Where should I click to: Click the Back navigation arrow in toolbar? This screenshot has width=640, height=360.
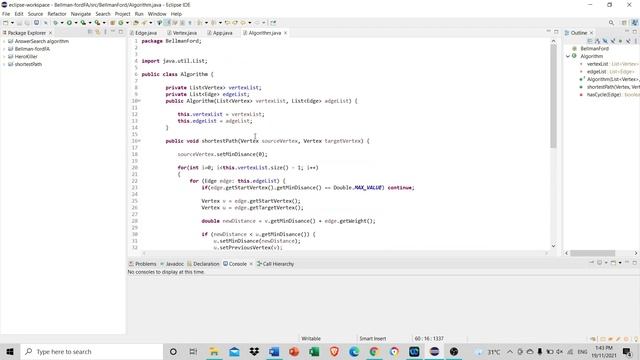coord(243,22)
